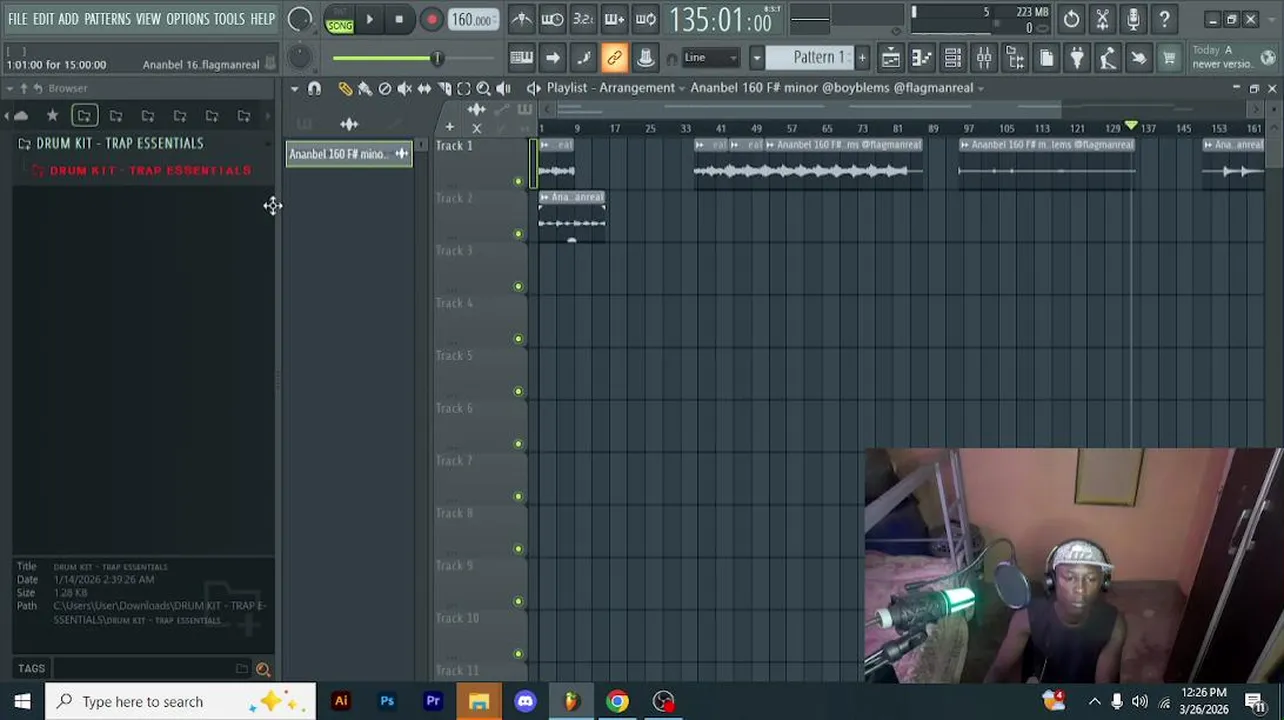Switch Pat/Song mode button
The height and width of the screenshot is (720, 1284).
340,19
